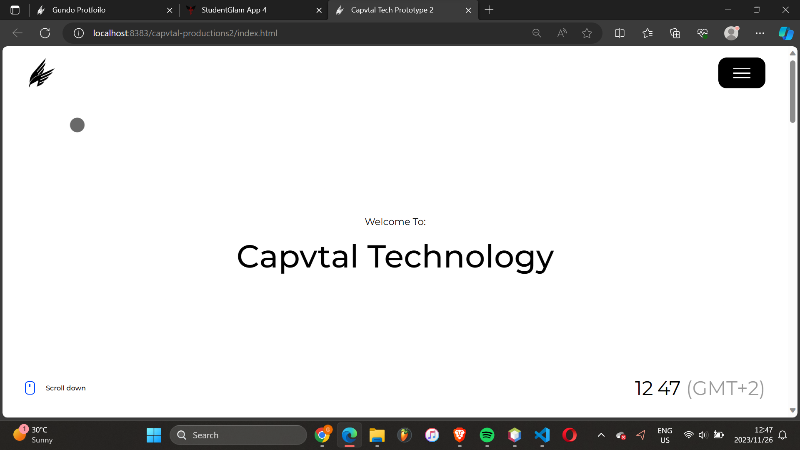This screenshot has height=450, width=800.
Task: Open the Favorites list
Action: [x=647, y=33]
